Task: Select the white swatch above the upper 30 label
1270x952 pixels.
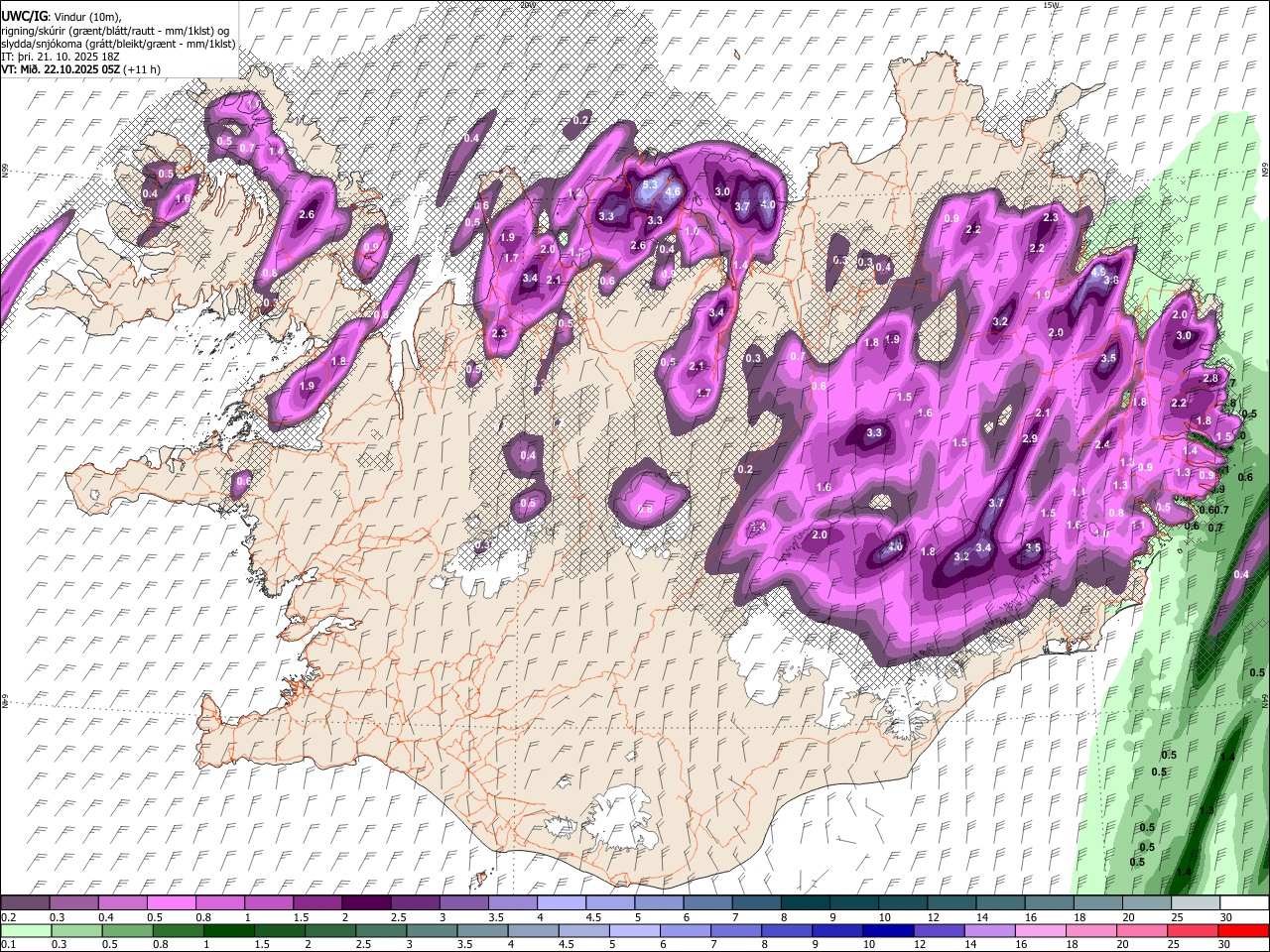Action: tap(1244, 903)
